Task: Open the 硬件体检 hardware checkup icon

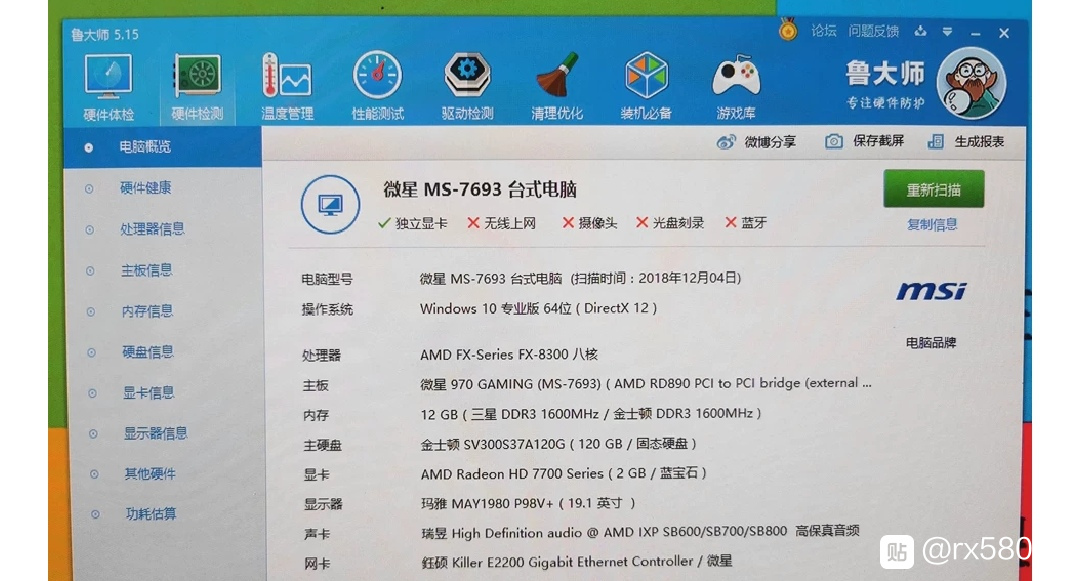Action: (108, 86)
